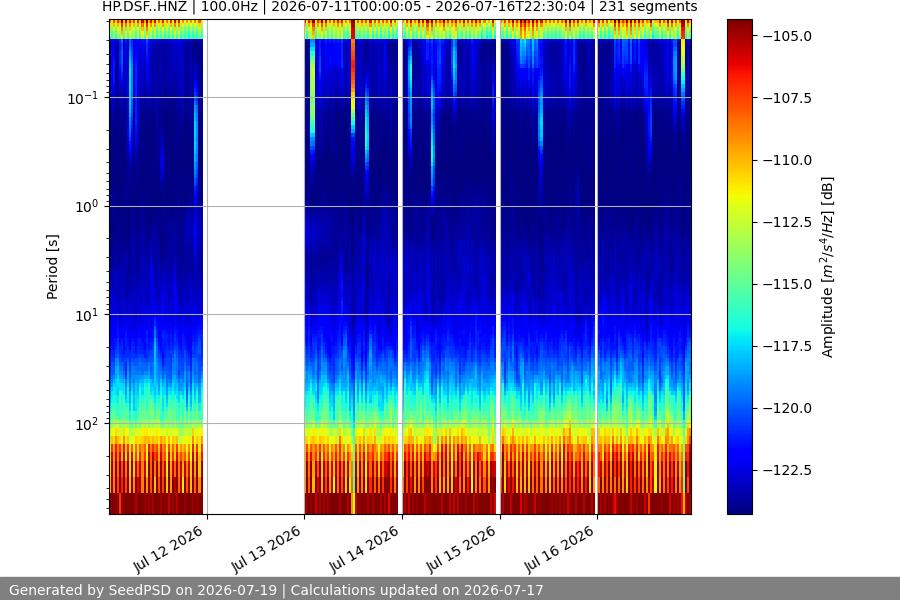The height and width of the screenshot is (600, 900).
Task: Click the 'Generated by SeedPSD on 2026-07-19' footer text
Action: pyautogui.click(x=143, y=590)
